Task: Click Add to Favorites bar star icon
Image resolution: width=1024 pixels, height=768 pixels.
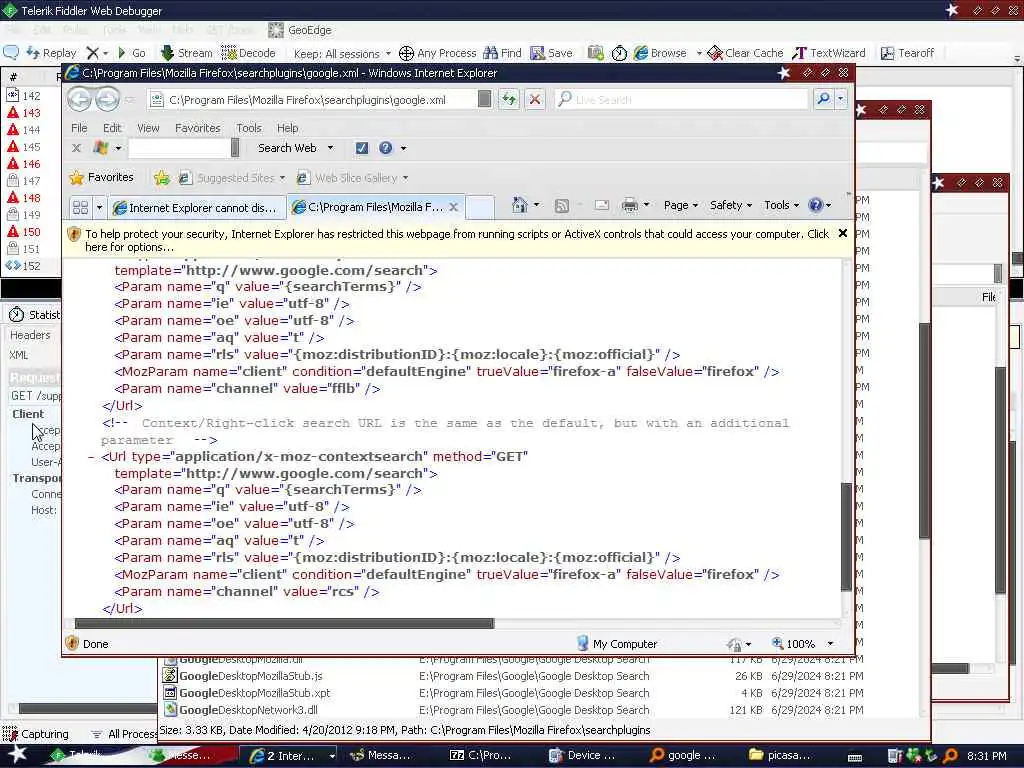Action: click(162, 178)
